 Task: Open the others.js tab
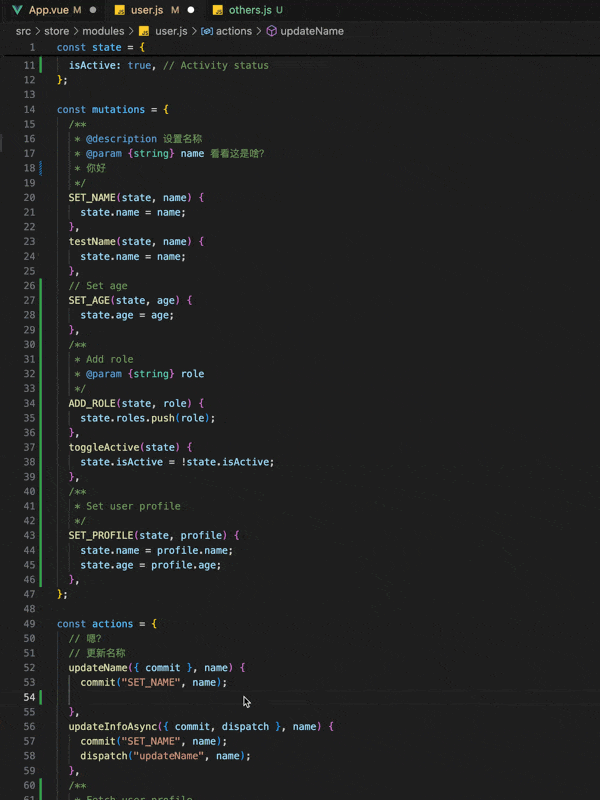[247, 10]
